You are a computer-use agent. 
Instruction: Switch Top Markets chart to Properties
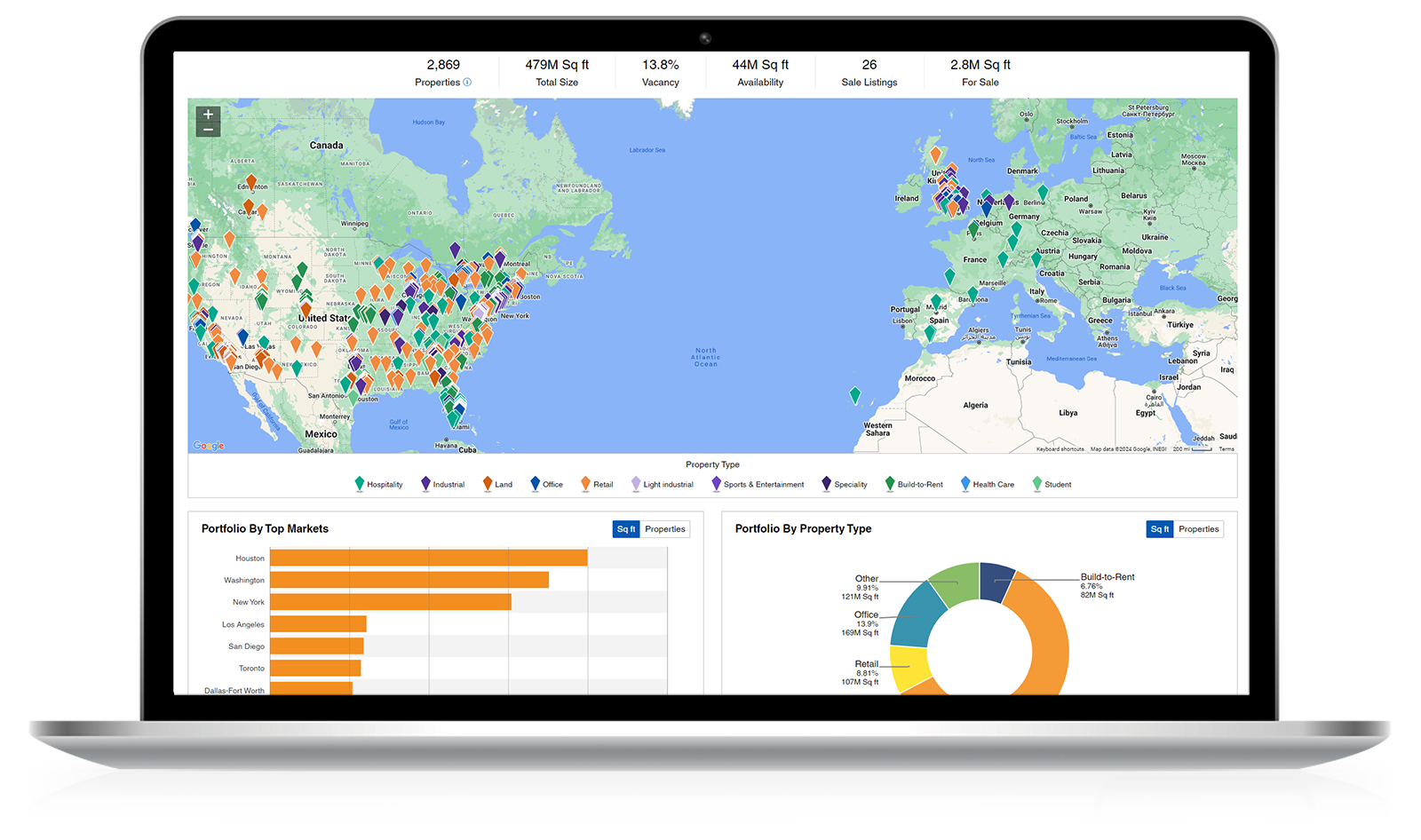click(x=664, y=529)
